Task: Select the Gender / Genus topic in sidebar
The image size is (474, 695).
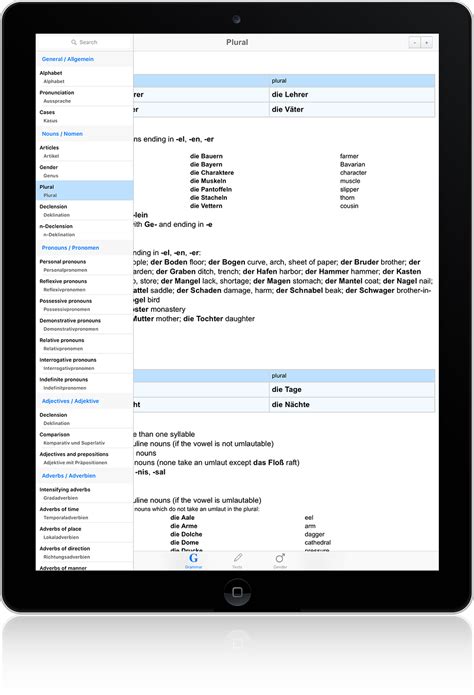Action: (x=84, y=171)
